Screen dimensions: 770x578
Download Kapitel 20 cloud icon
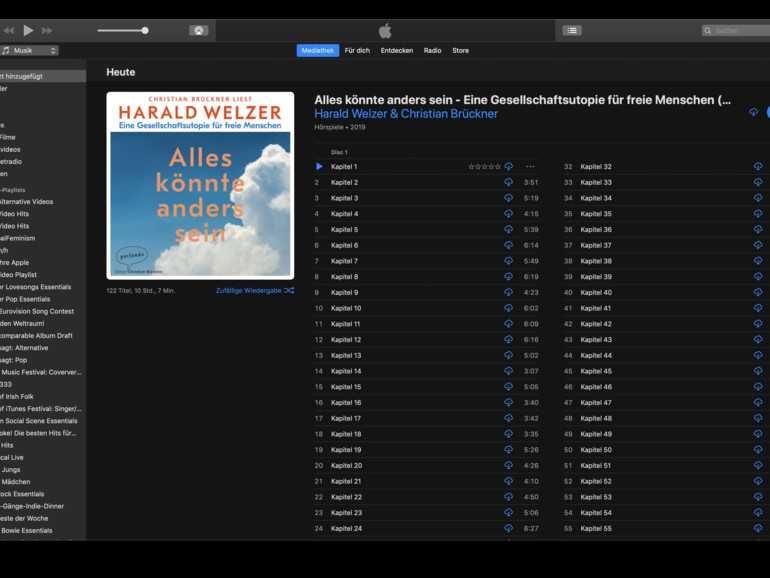tap(509, 465)
